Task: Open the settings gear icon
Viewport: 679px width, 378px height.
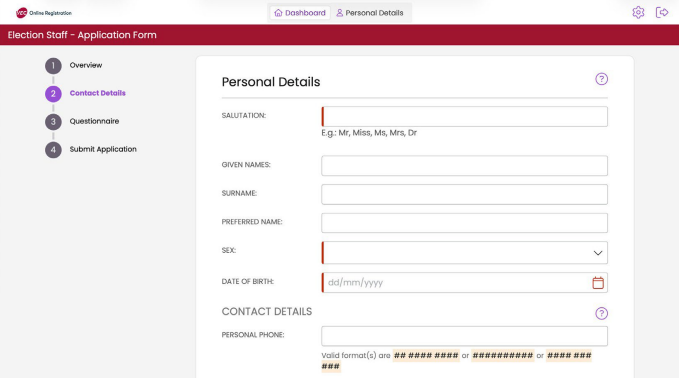Action: [x=638, y=13]
